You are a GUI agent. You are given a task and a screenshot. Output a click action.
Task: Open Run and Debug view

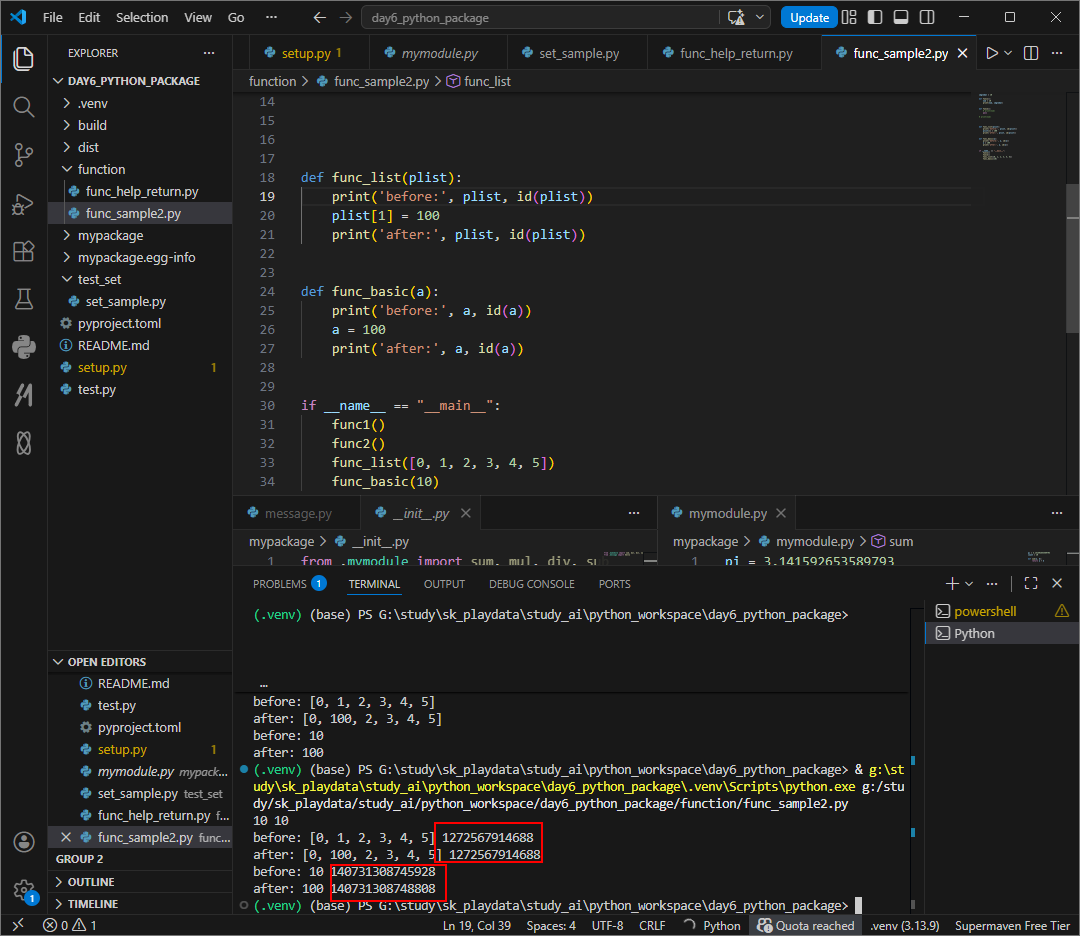23,204
